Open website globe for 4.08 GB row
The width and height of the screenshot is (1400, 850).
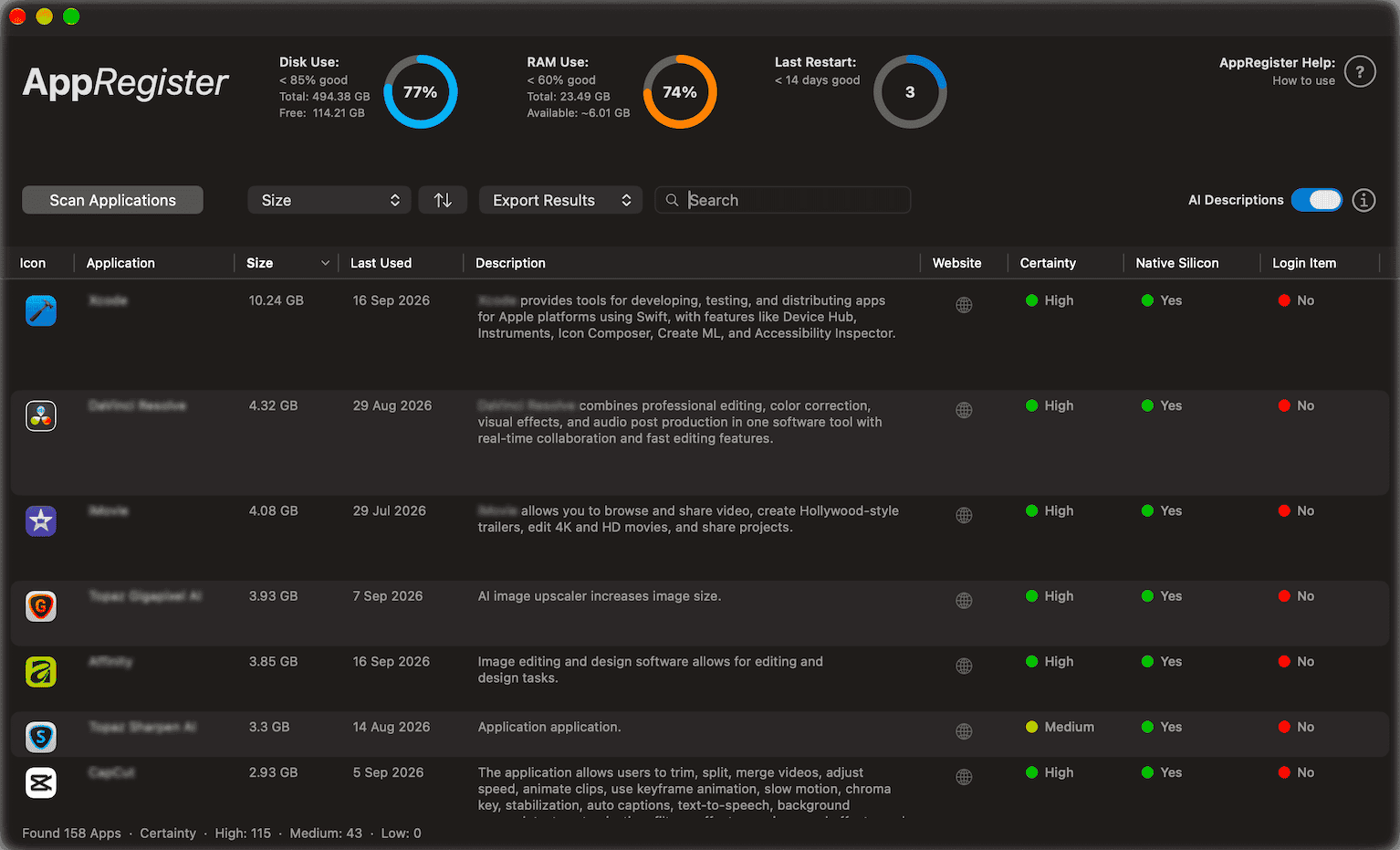pyautogui.click(x=964, y=515)
